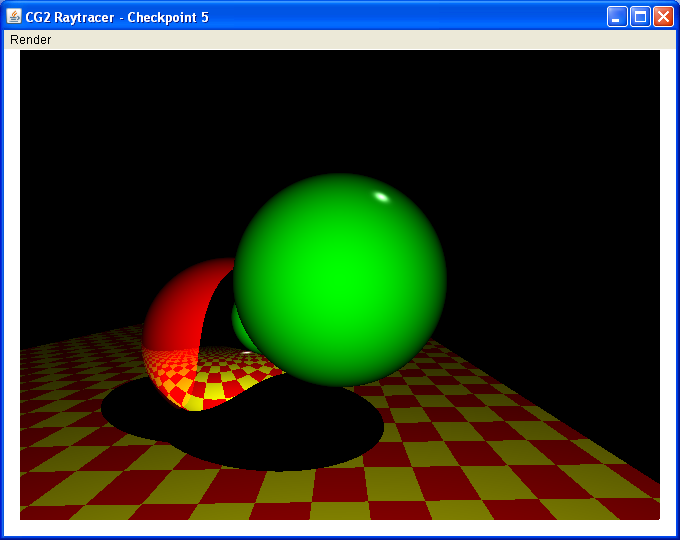Click the center of the large green sphere
This screenshot has width=680, height=540.
point(340,280)
